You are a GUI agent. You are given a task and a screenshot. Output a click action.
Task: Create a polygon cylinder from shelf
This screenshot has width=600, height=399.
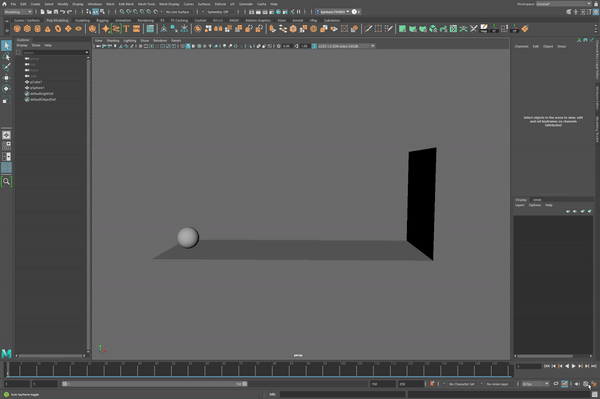point(38,29)
